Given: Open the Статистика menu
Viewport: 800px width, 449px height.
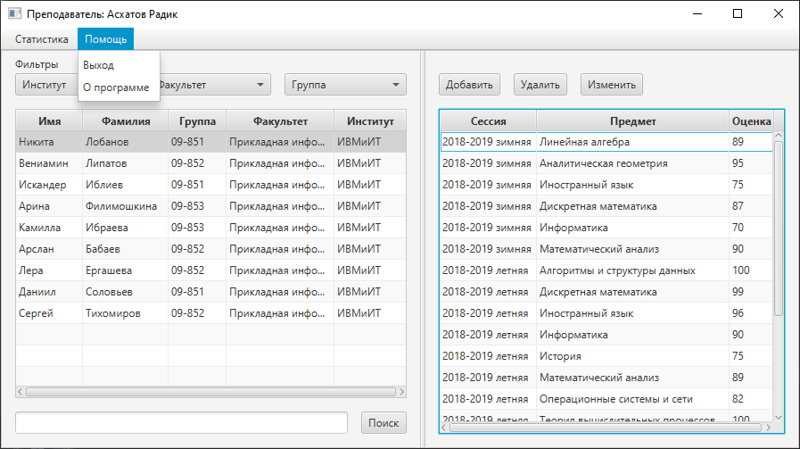Looking at the screenshot, I should (41, 39).
